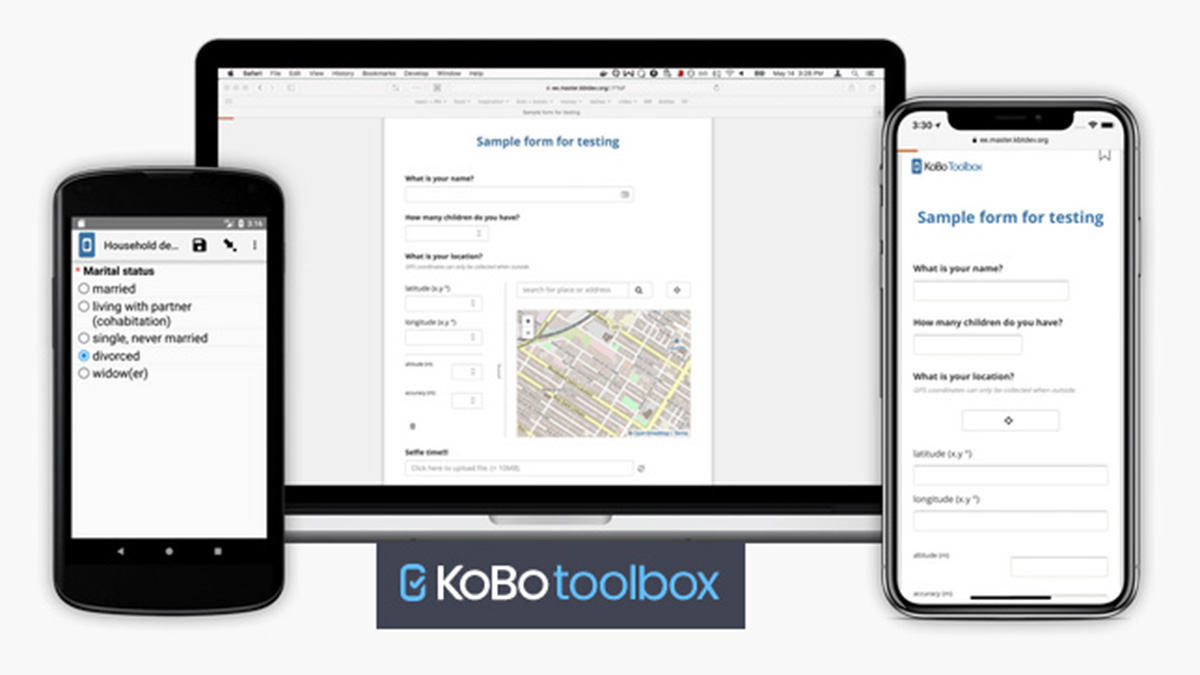
Task: Tap the bookmark icon at iPhone page top right
Action: pyautogui.click(x=1104, y=154)
